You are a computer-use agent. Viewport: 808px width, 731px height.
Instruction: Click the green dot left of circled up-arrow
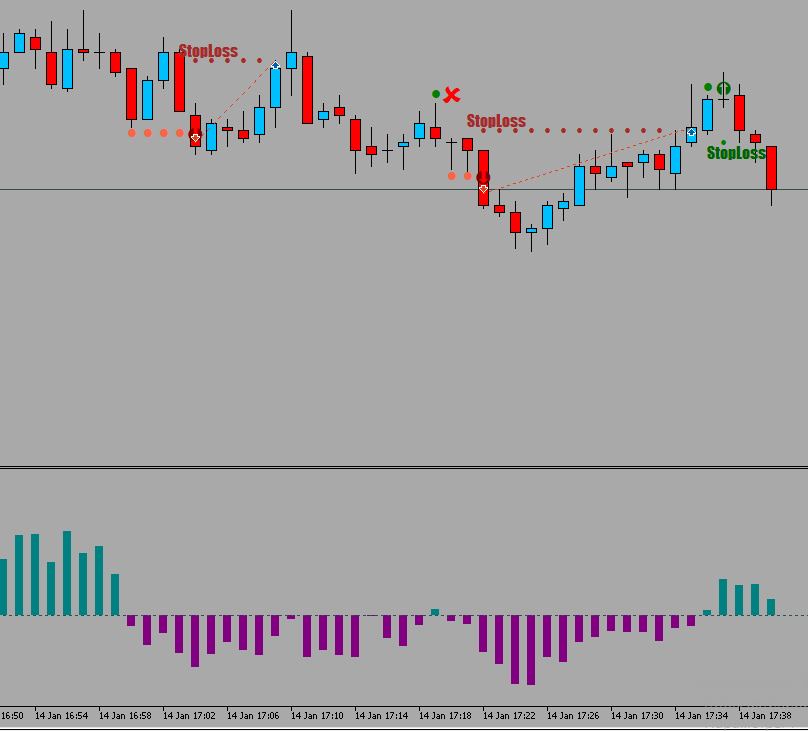point(708,87)
